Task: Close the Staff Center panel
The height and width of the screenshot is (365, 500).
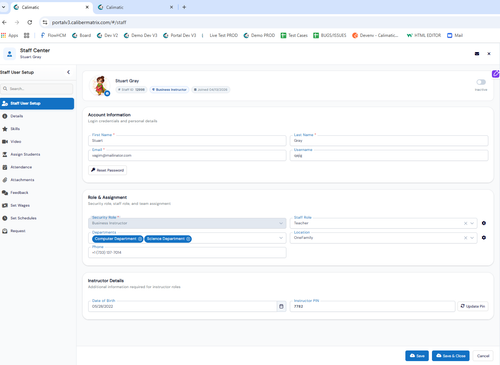Action: click(489, 54)
